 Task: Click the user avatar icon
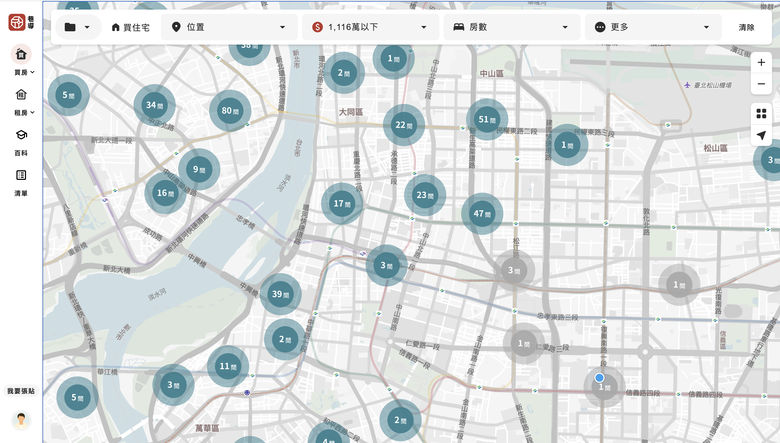click(21, 421)
